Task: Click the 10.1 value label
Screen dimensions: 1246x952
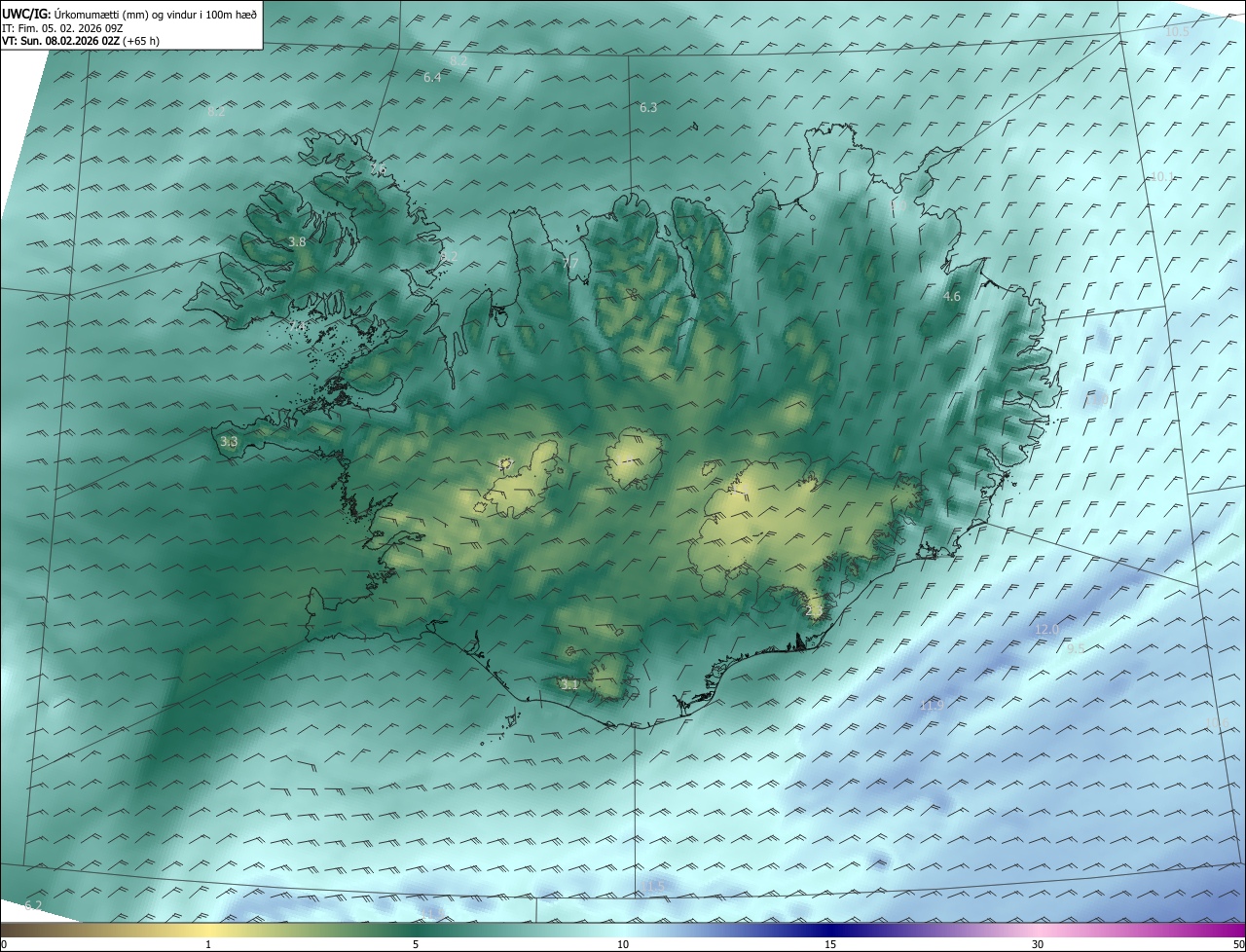Action: coord(1162,177)
